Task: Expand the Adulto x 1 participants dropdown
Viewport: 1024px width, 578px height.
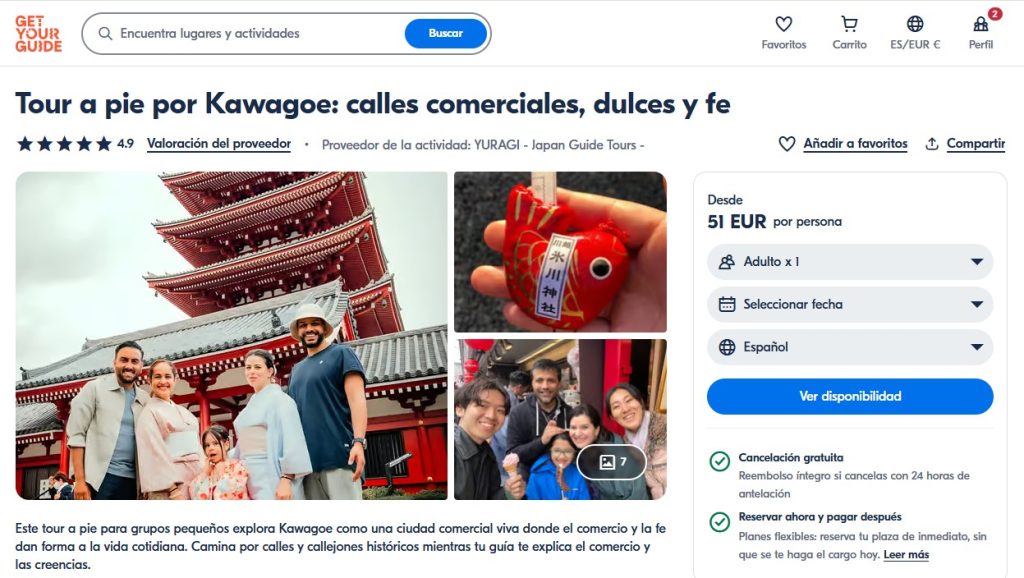Action: tap(850, 262)
